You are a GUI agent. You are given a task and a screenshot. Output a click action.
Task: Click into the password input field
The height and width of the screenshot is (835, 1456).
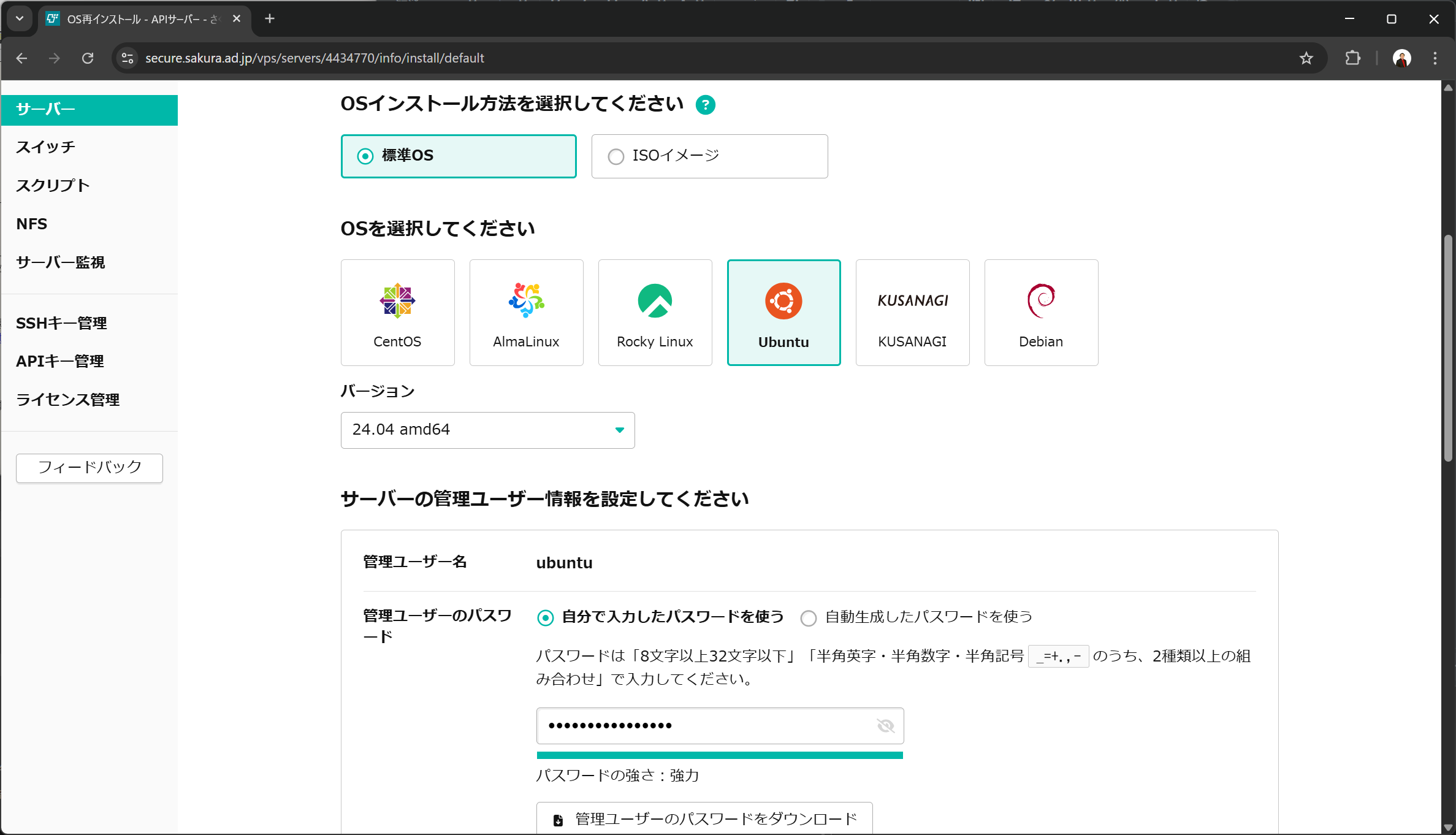coord(705,726)
